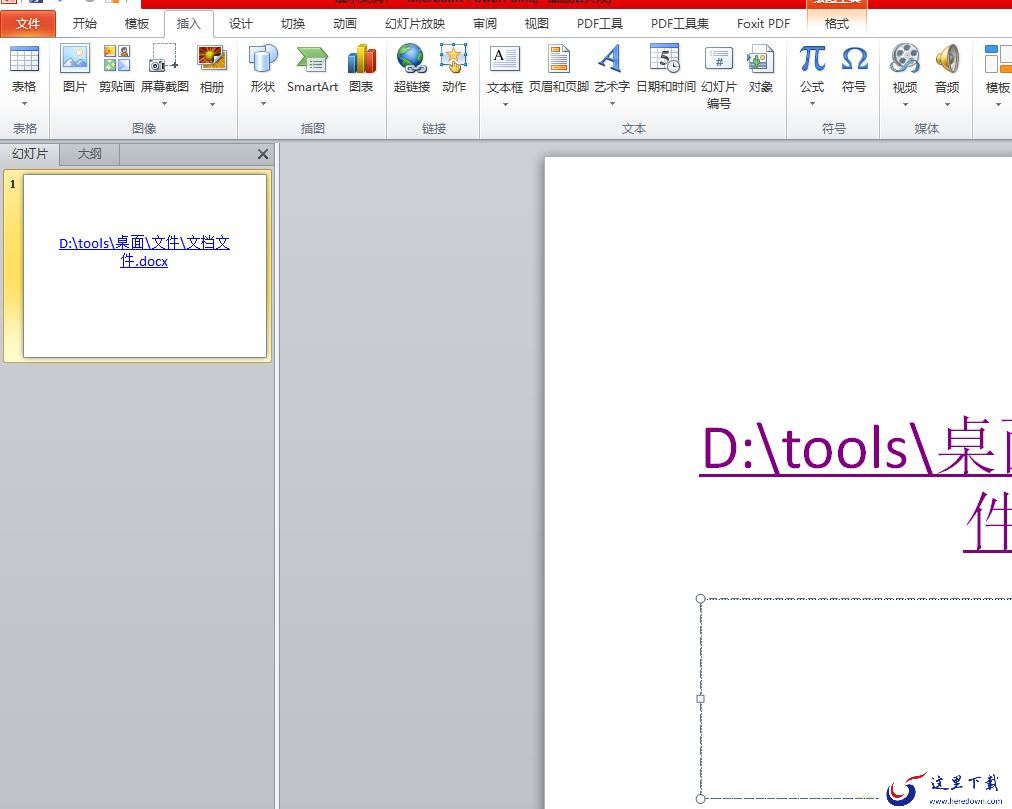Switch to the 开始 ribbon tab

click(85, 24)
